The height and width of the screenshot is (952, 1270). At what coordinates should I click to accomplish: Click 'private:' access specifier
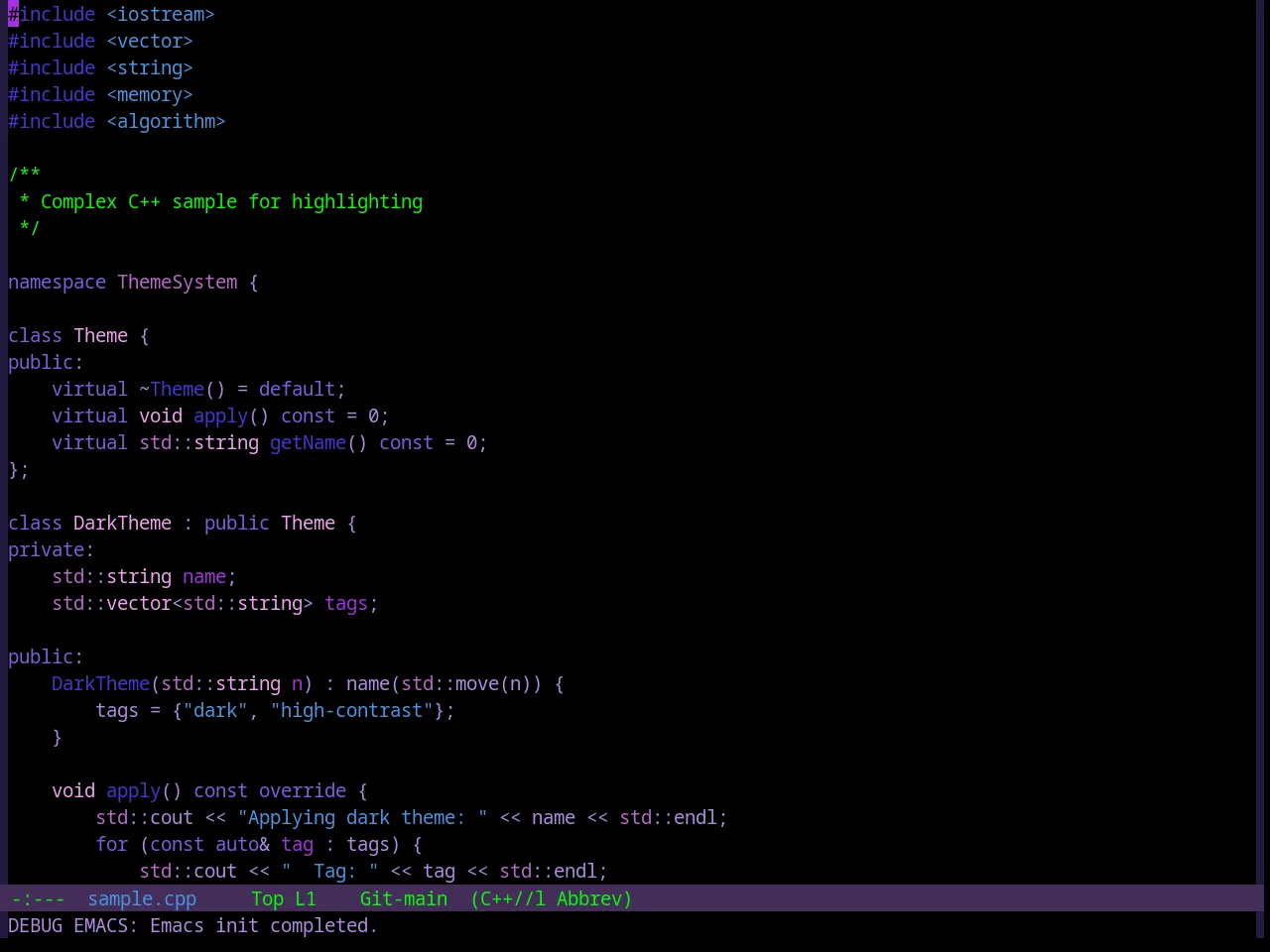(x=51, y=549)
